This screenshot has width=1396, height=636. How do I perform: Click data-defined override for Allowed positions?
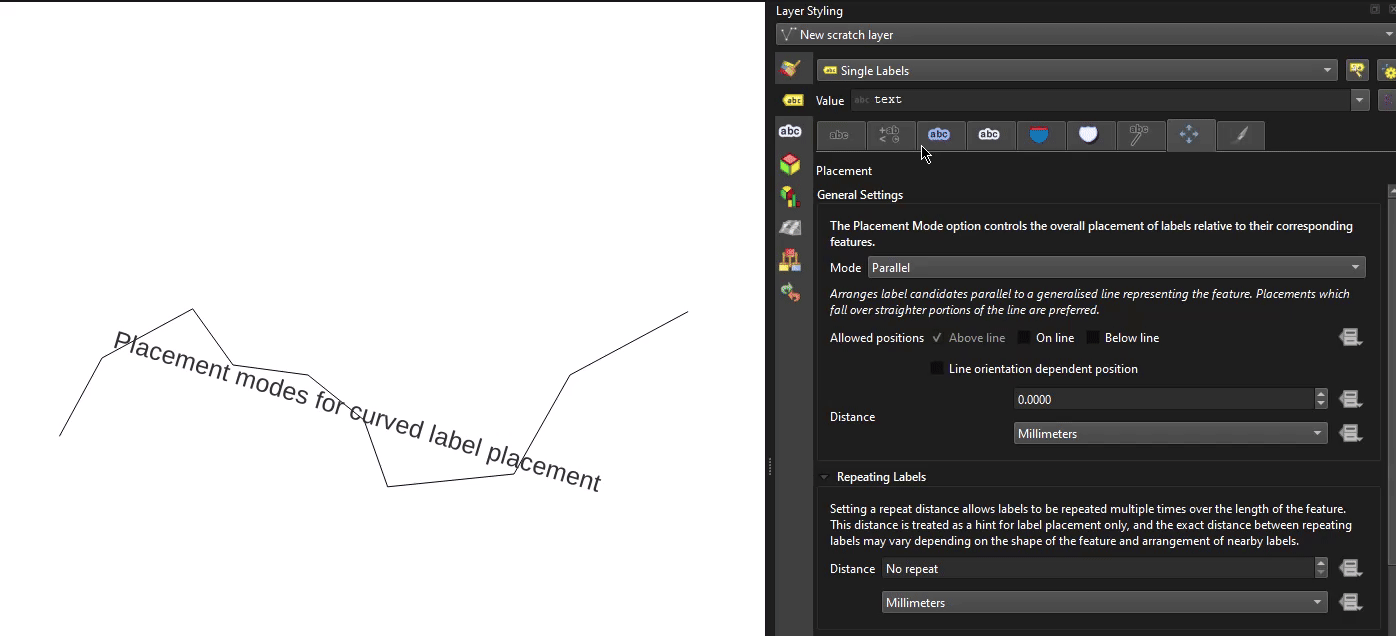point(1350,338)
